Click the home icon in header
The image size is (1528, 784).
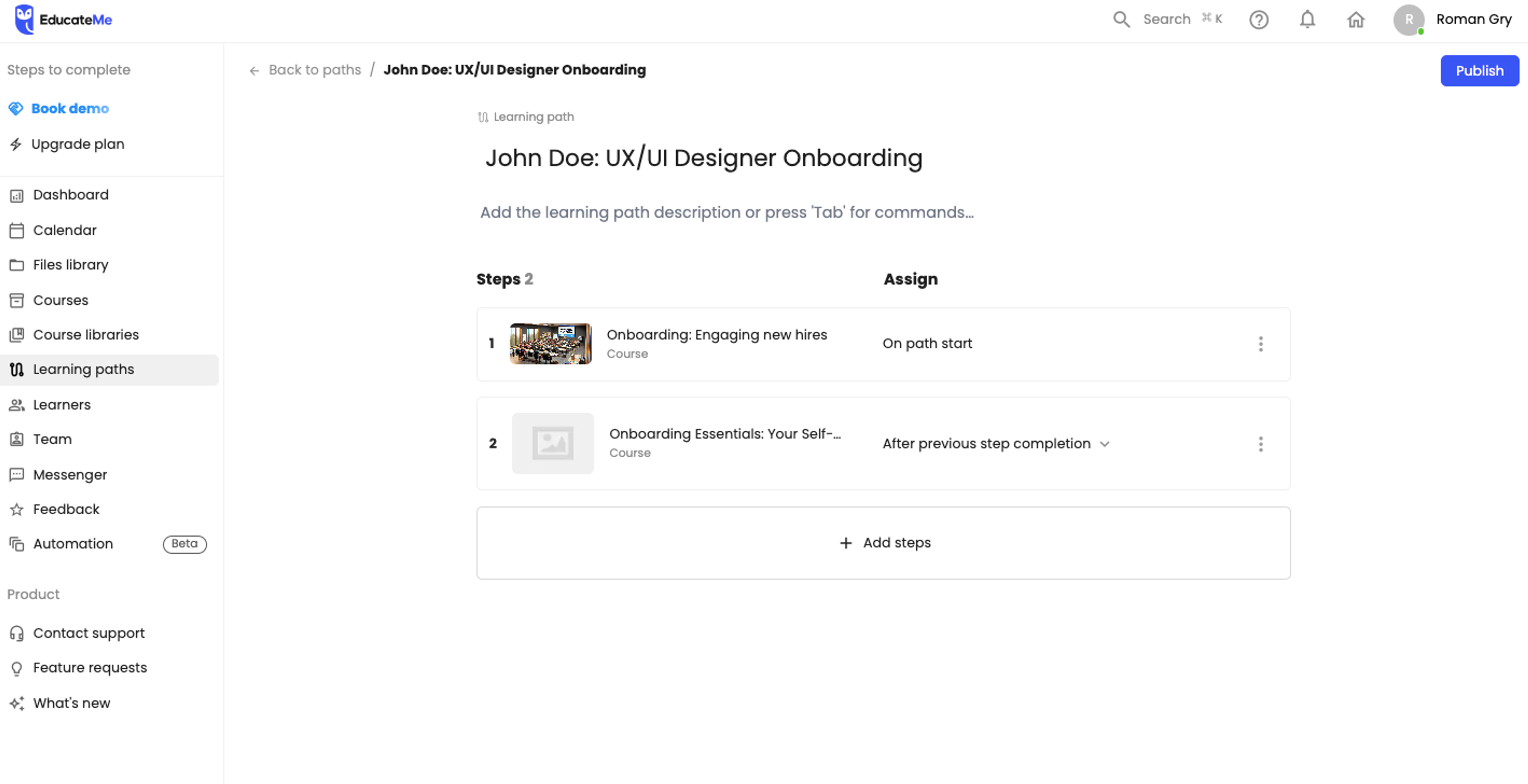1356,19
